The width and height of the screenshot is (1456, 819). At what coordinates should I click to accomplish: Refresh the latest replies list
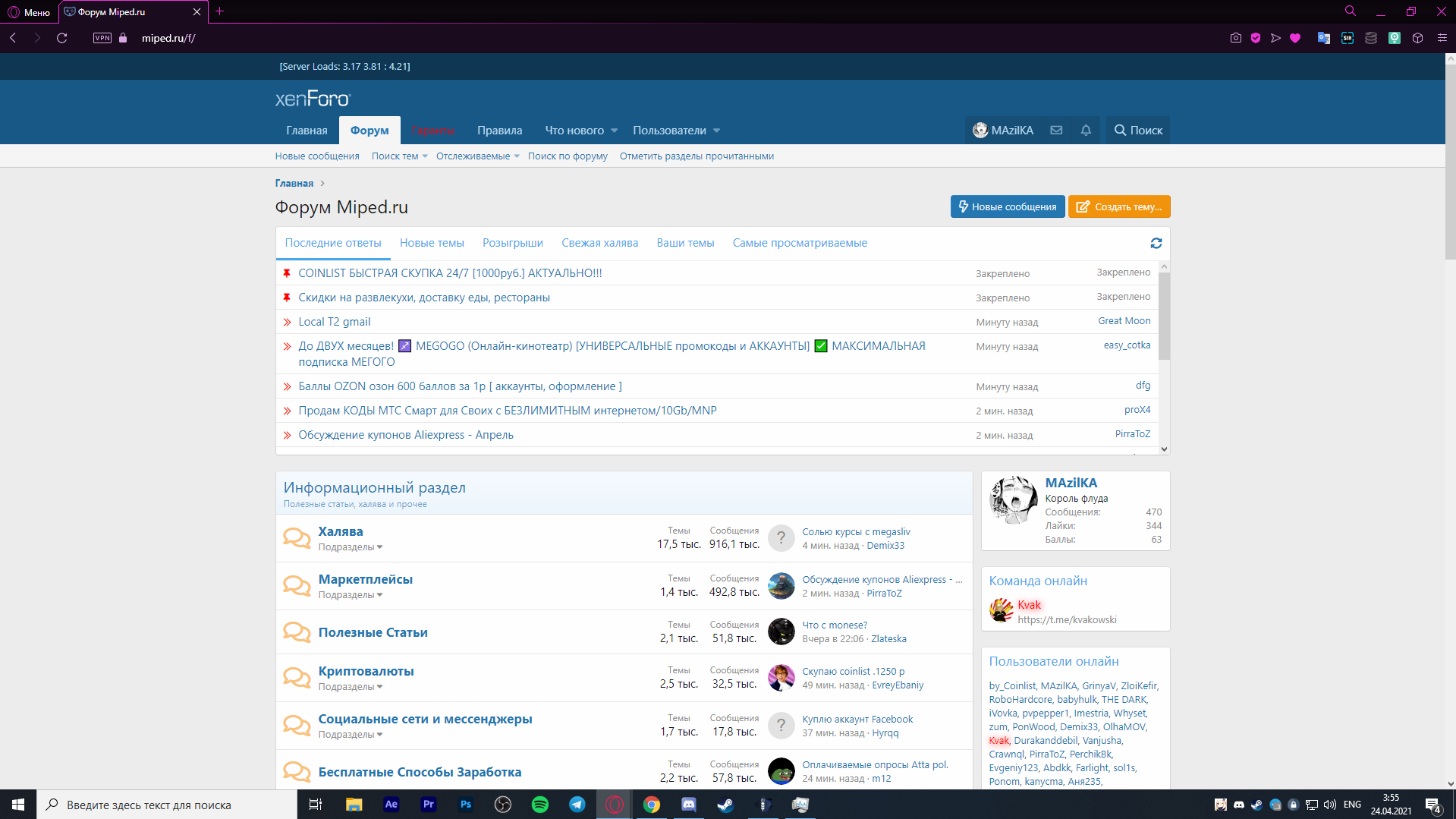[1156, 243]
